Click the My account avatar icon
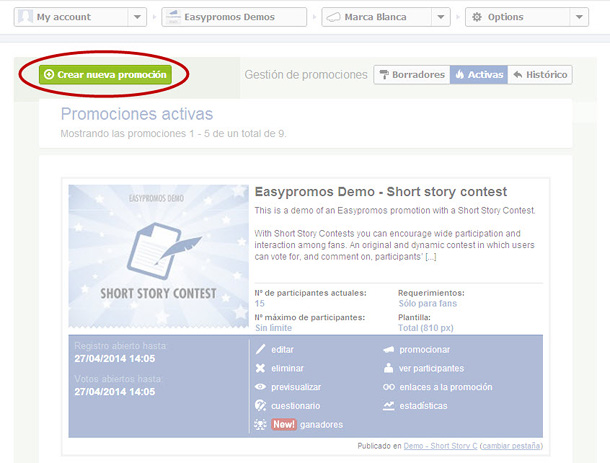Image resolution: width=610 pixels, height=463 pixels. coord(25,17)
